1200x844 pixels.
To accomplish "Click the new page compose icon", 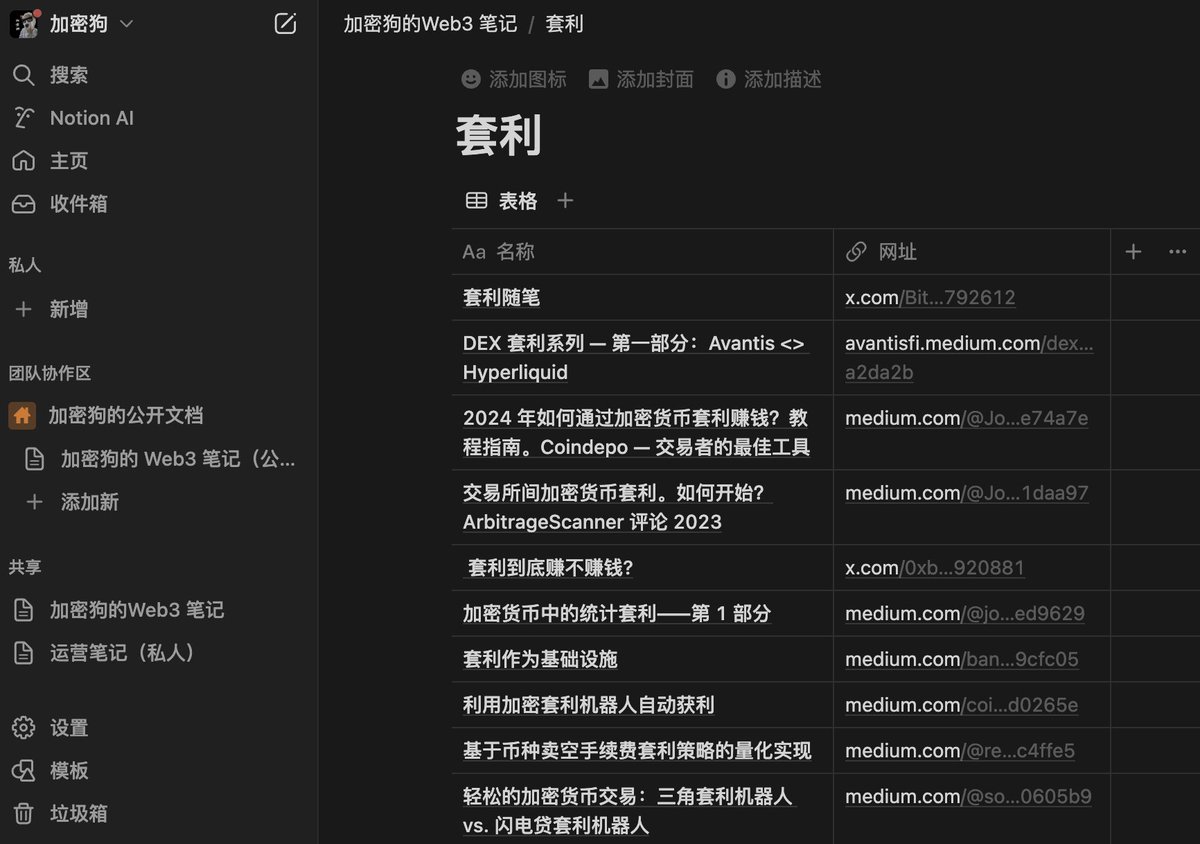I will pos(285,24).
